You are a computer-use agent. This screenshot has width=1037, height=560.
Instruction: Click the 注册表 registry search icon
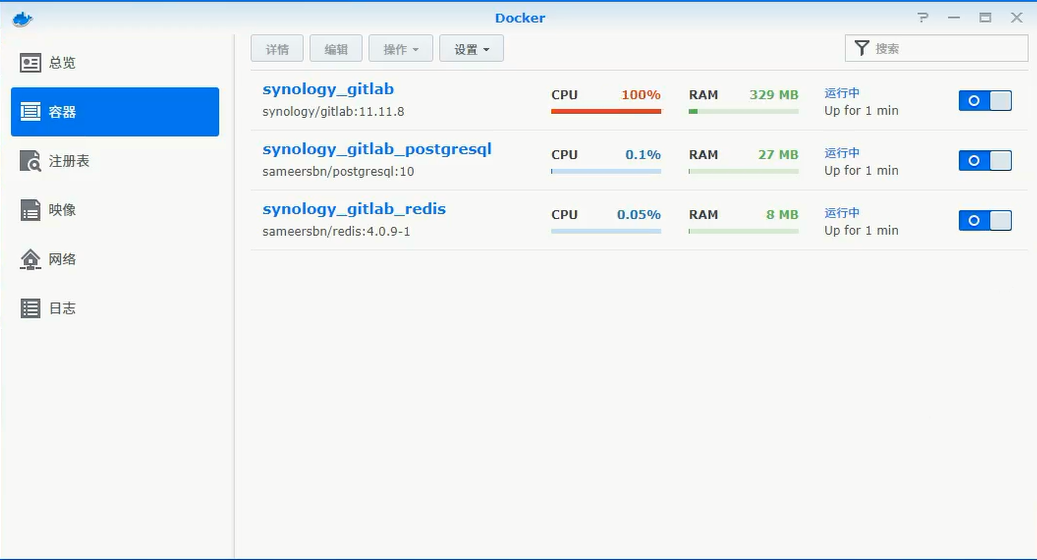click(x=30, y=161)
